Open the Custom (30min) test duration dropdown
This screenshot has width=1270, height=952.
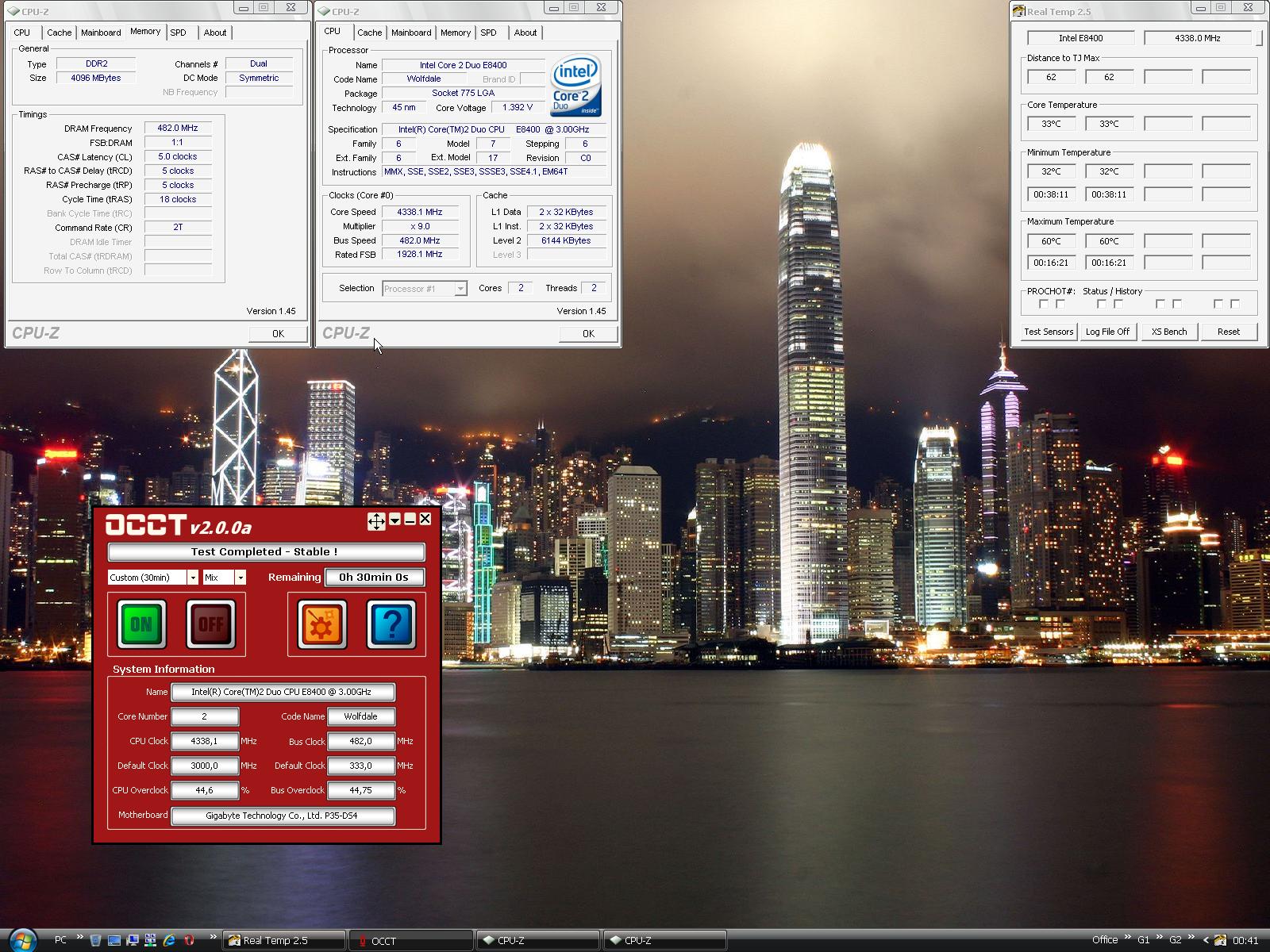[x=192, y=578]
